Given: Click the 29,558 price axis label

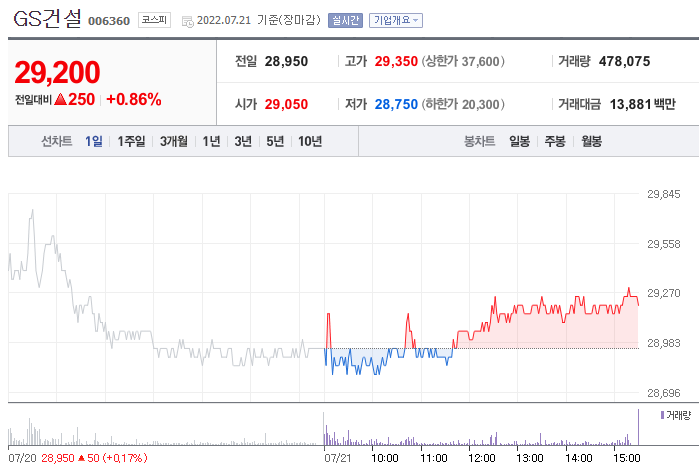Looking at the screenshot, I should click(x=664, y=244).
